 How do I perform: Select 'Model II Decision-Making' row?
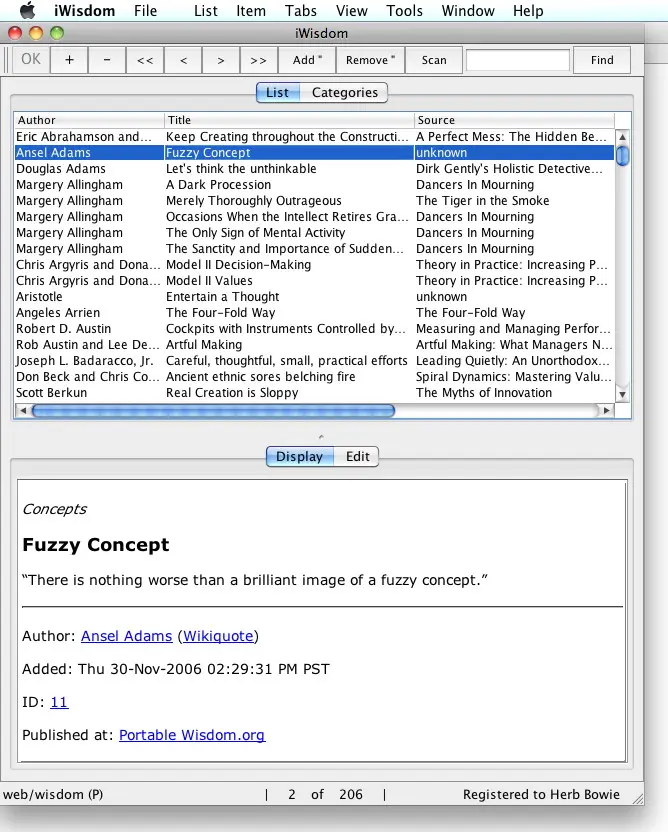click(x=314, y=265)
